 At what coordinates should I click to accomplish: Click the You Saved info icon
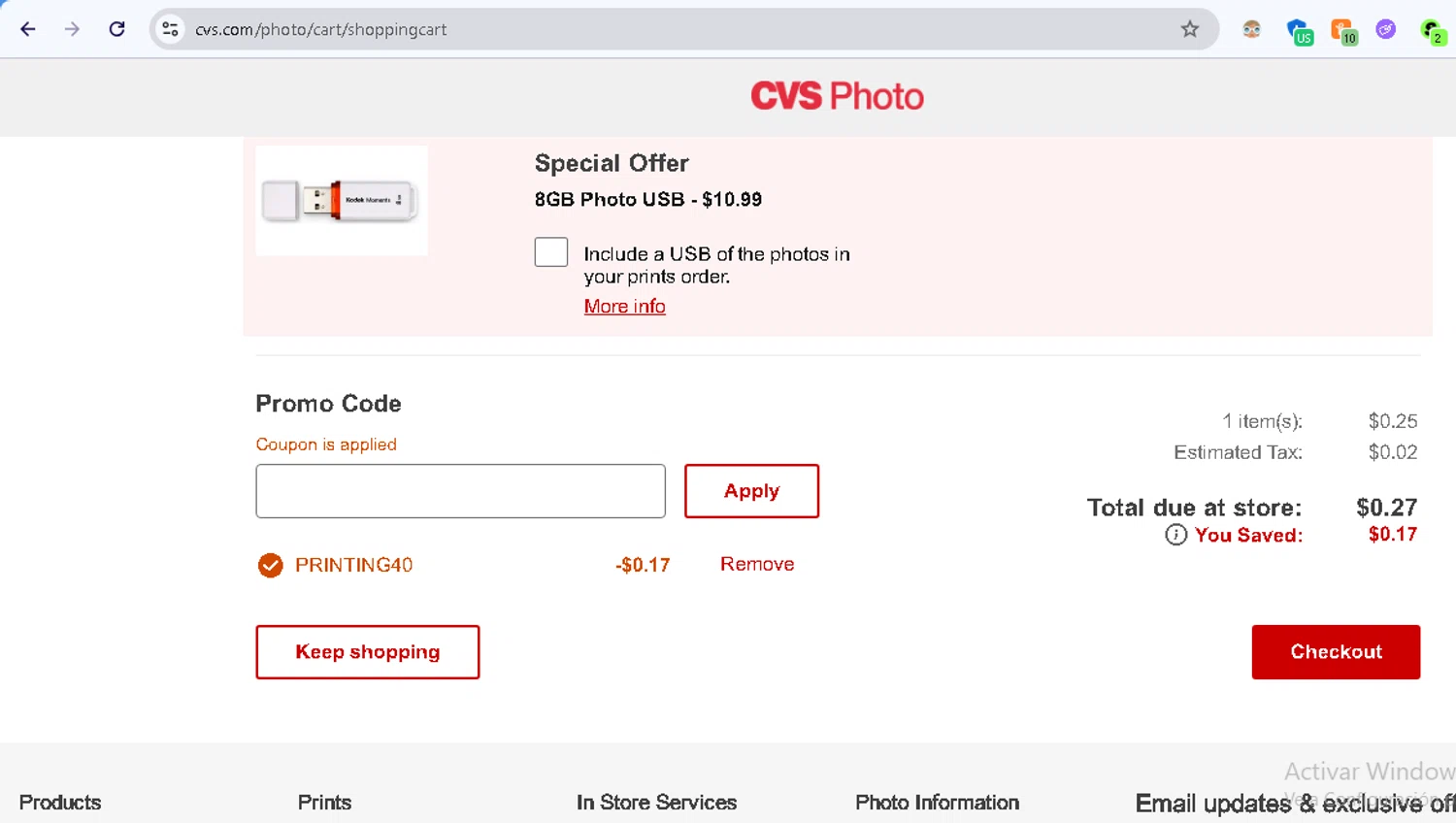coord(1175,535)
